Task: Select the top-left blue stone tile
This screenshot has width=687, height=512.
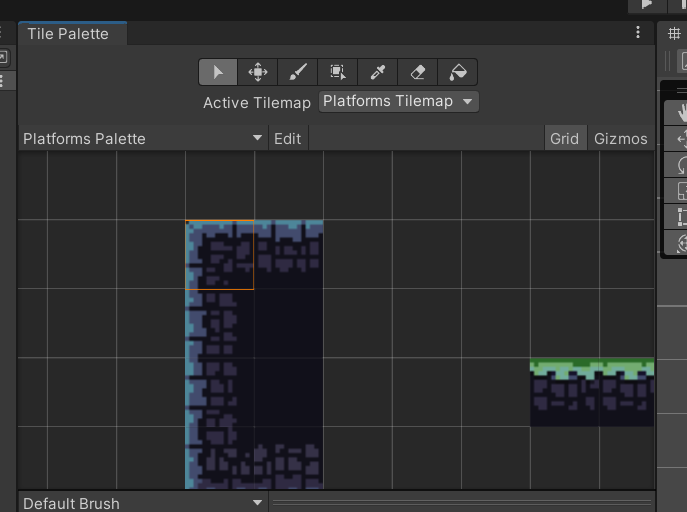Action: click(x=220, y=254)
